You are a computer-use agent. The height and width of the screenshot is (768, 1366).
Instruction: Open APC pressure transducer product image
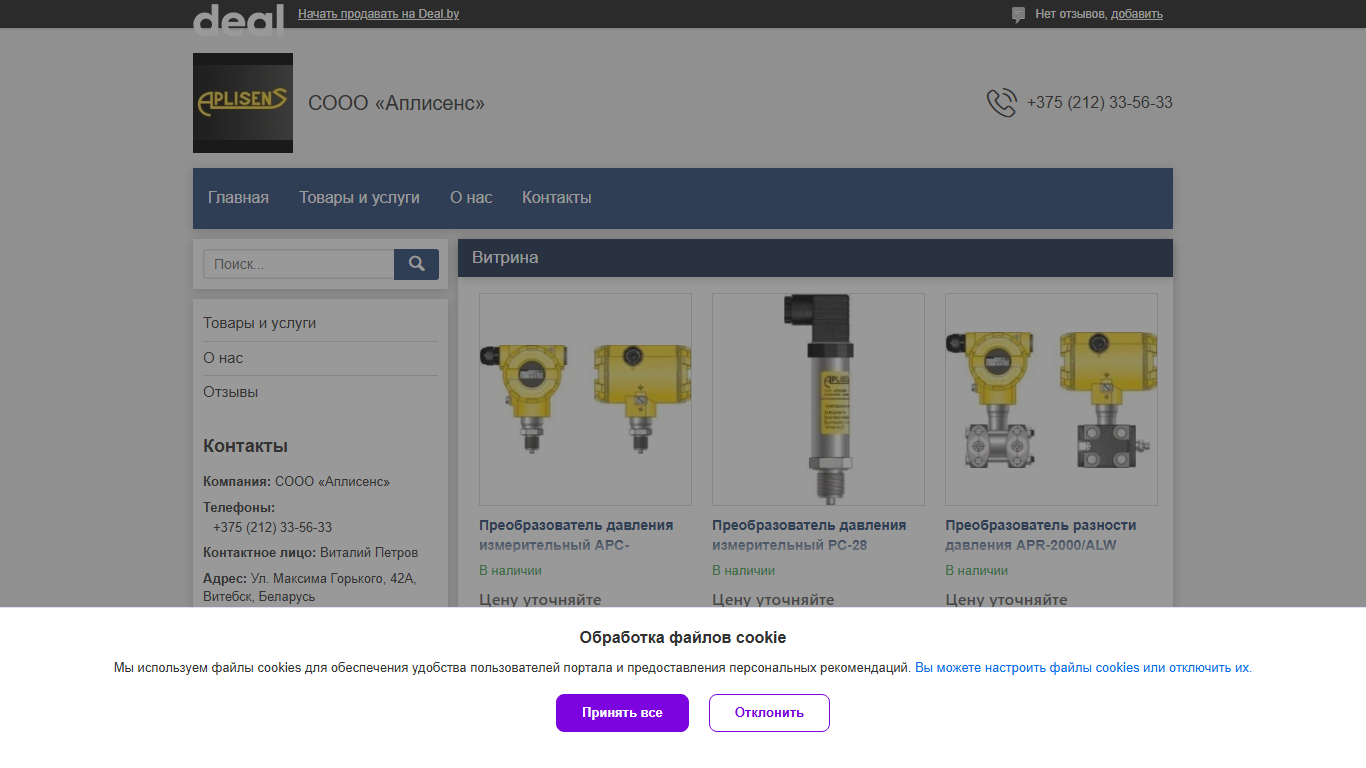pos(585,399)
